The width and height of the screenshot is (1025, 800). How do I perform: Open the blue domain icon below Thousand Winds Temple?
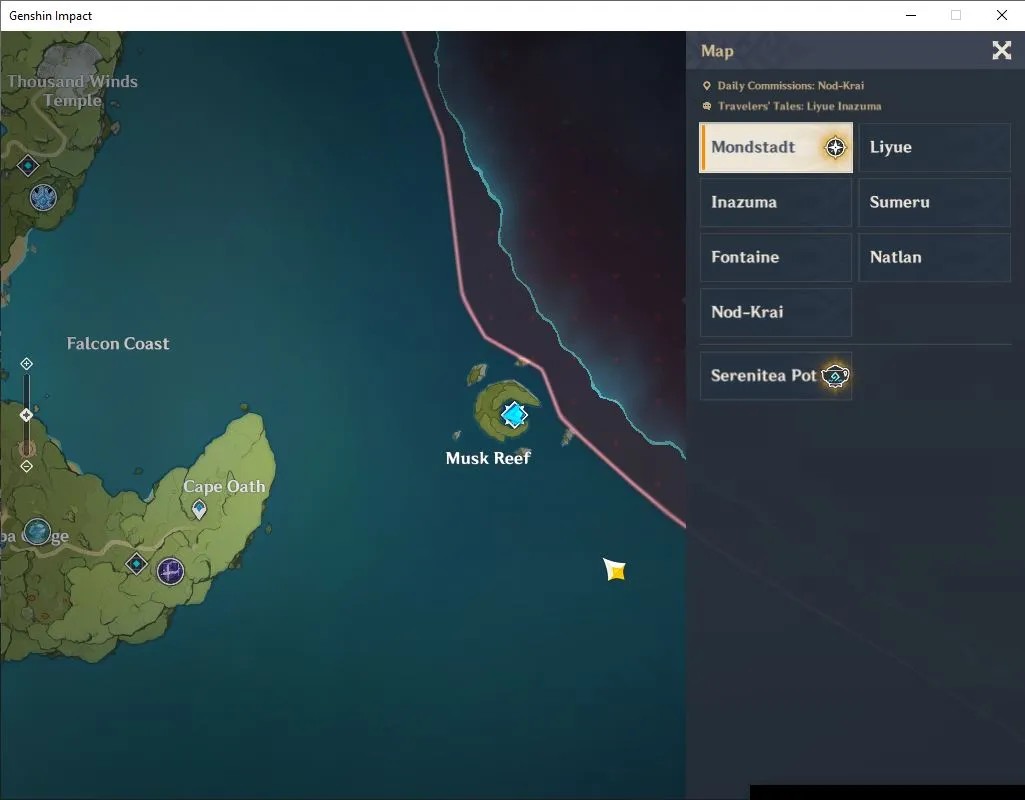[x=43, y=197]
